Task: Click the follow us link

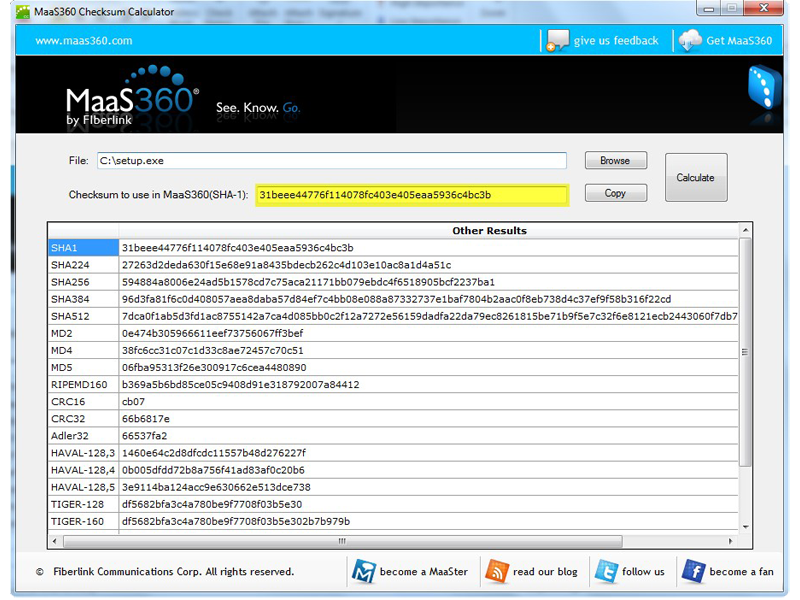Action: pyautogui.click(x=643, y=572)
